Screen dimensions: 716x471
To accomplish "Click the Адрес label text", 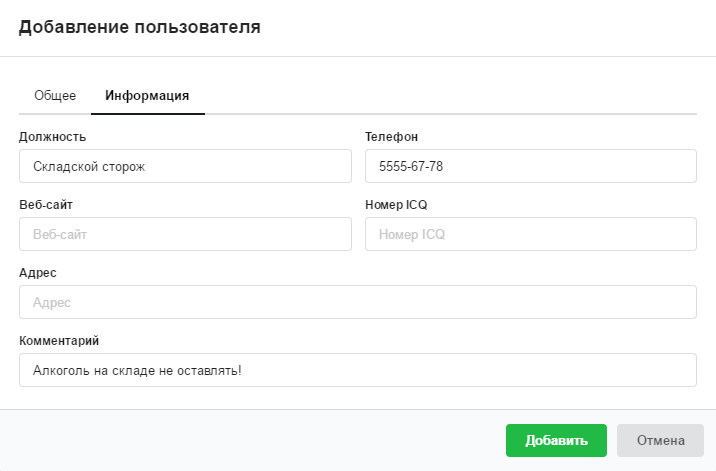I will click(36, 272).
